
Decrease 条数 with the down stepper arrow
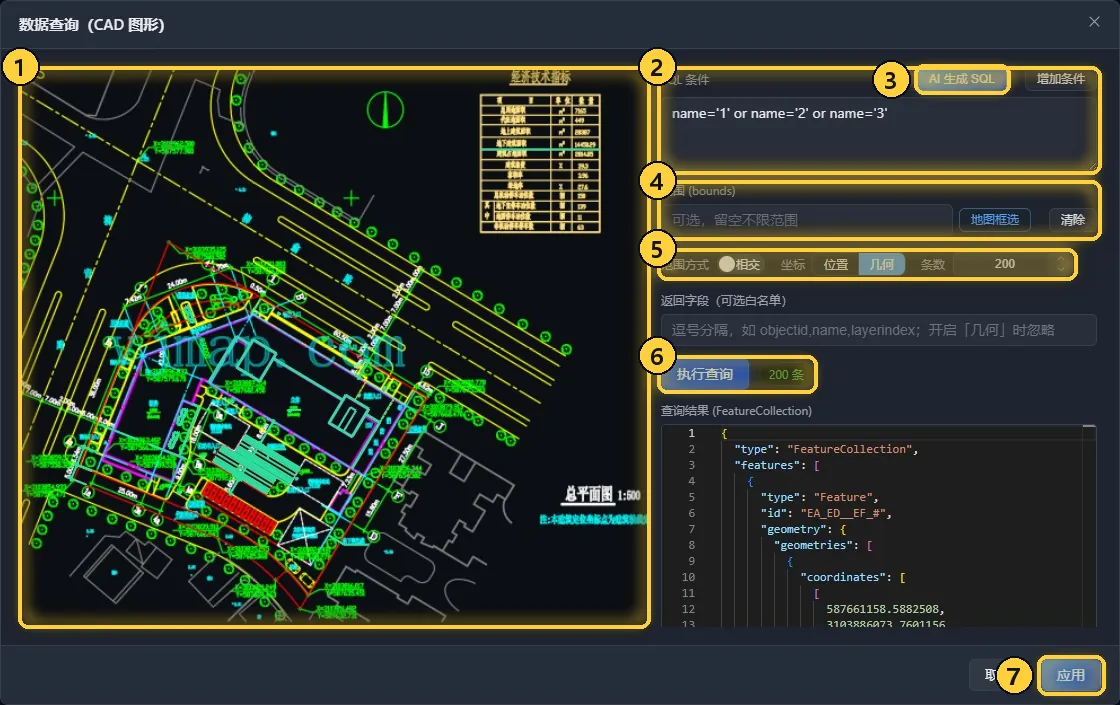[1061, 270]
